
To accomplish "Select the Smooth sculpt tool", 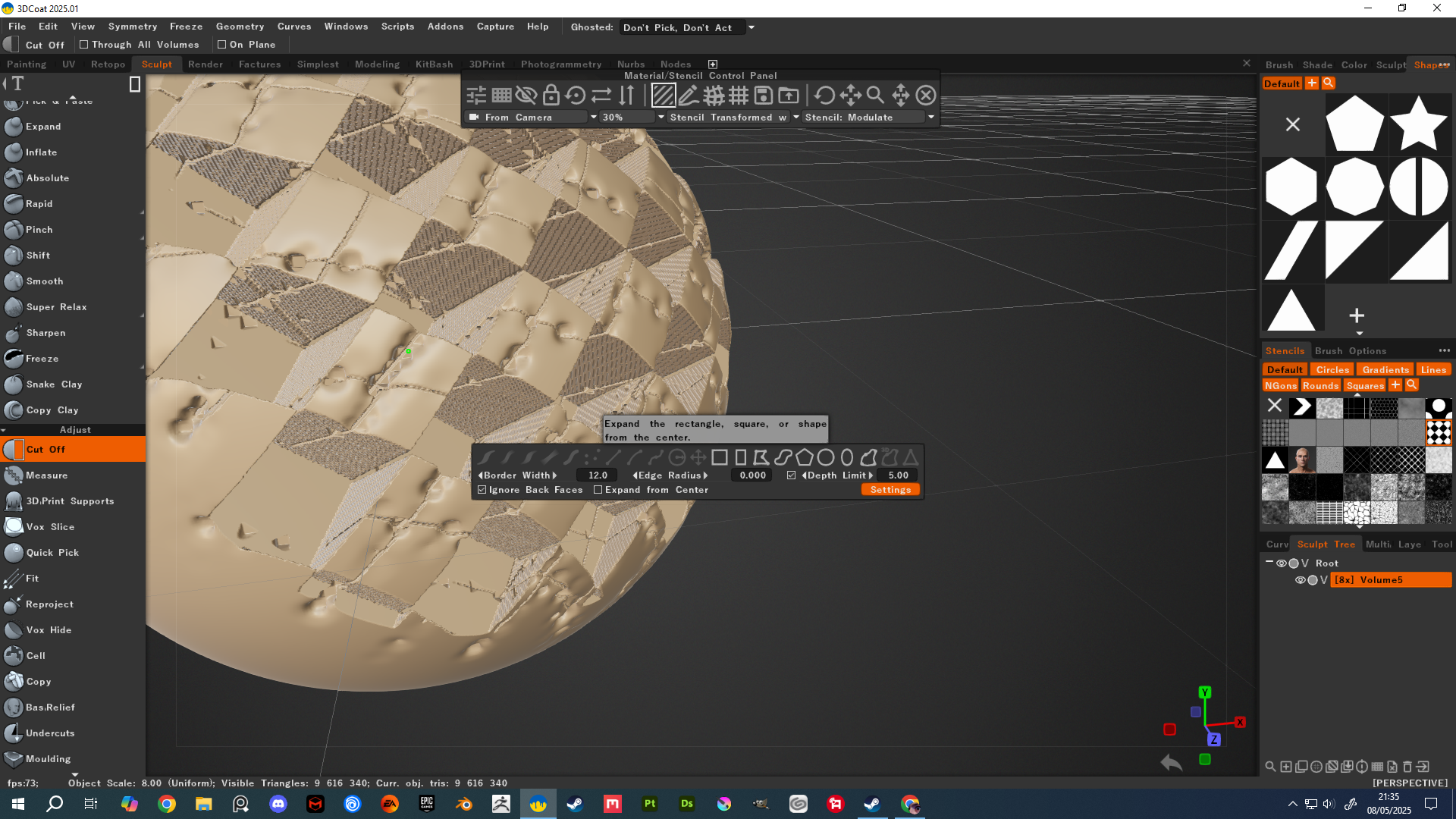I will [x=45, y=281].
